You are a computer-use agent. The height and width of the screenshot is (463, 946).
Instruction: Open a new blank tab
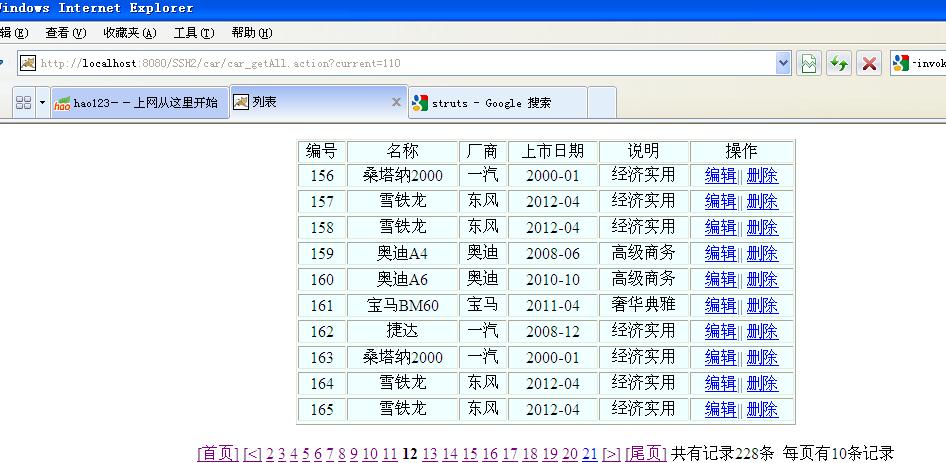pos(602,103)
